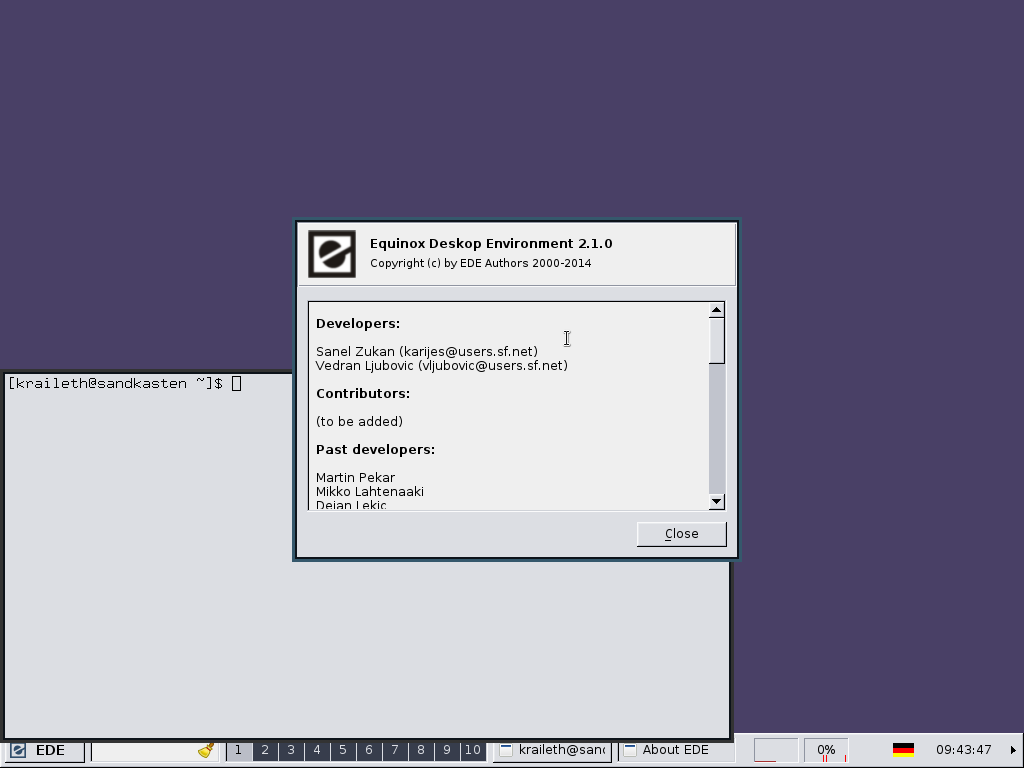Select workspace 10 in pager
This screenshot has height=768, width=1024.
472,750
